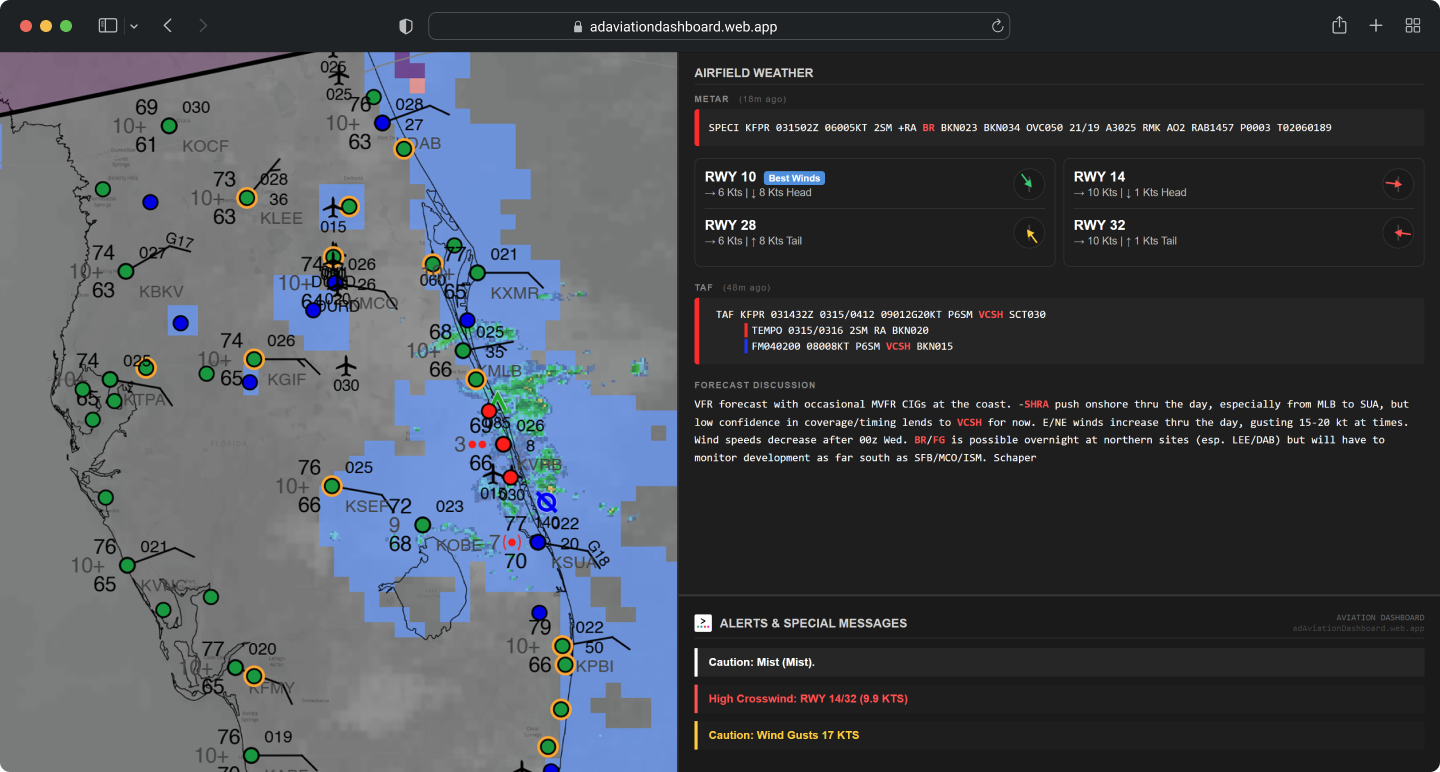Toggle the Safari sidebar panel

tap(107, 25)
